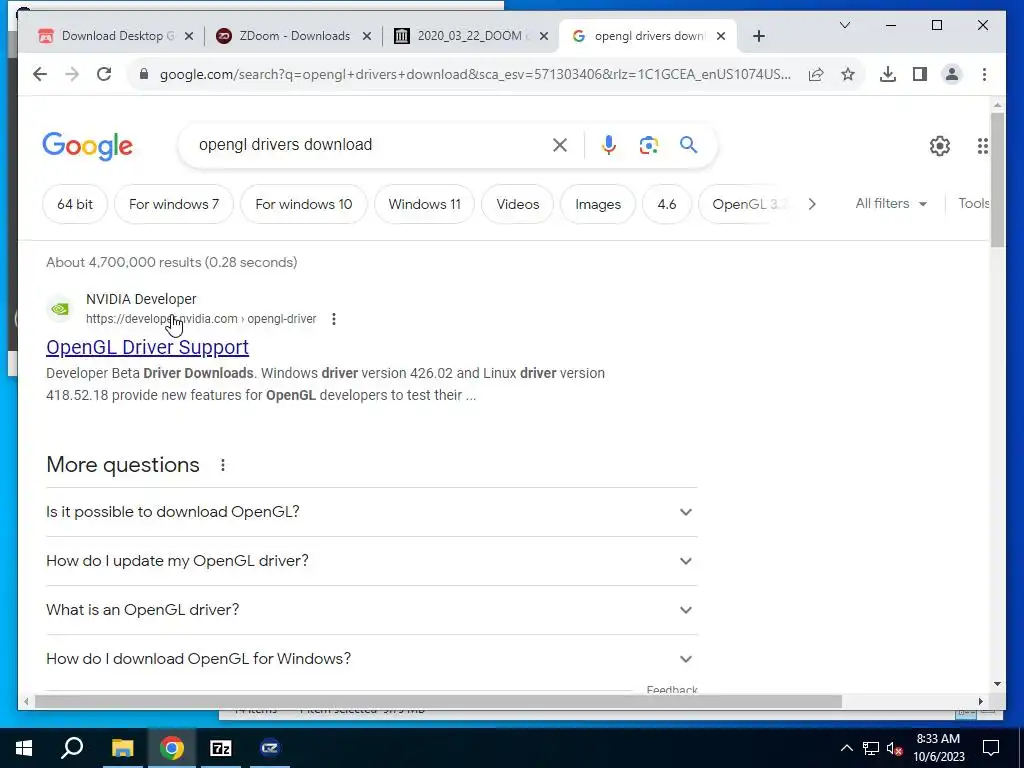Open the notification center icon
The image size is (1024, 768).
[991, 748]
